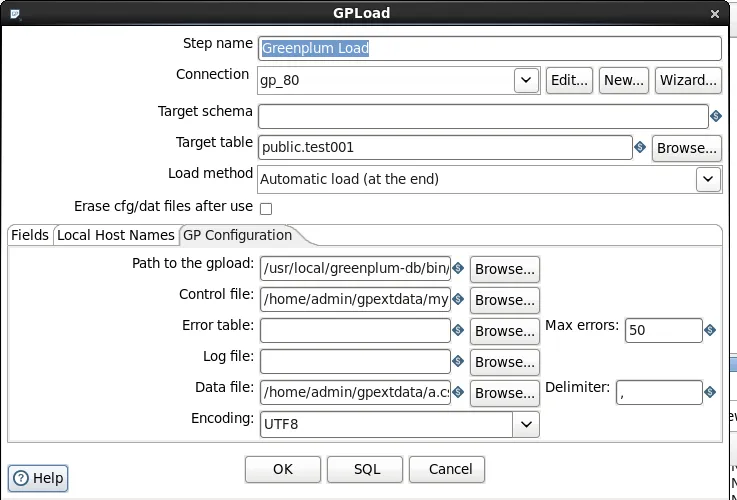Browse for the Data file
Image resolution: width=737 pixels, height=500 pixels.
click(505, 393)
